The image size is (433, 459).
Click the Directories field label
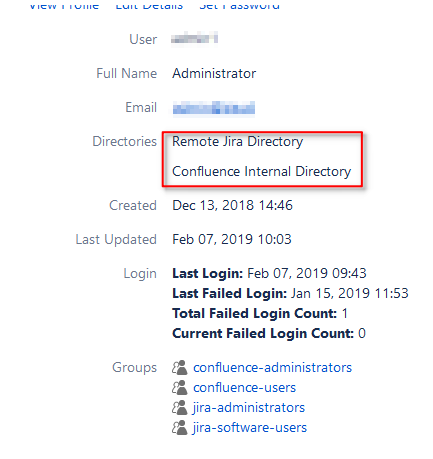point(124,141)
